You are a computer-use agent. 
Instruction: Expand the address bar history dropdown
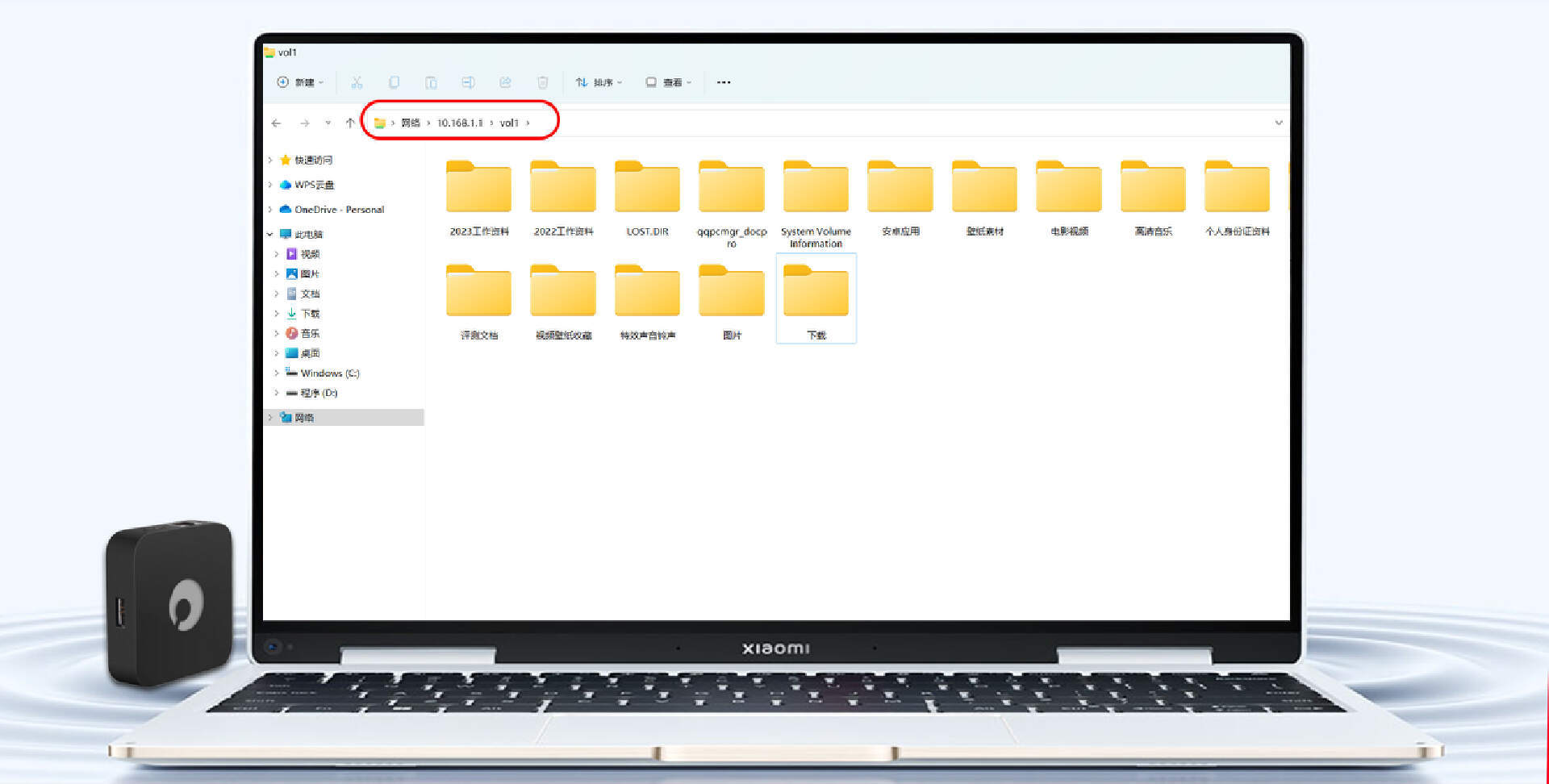point(1278,123)
